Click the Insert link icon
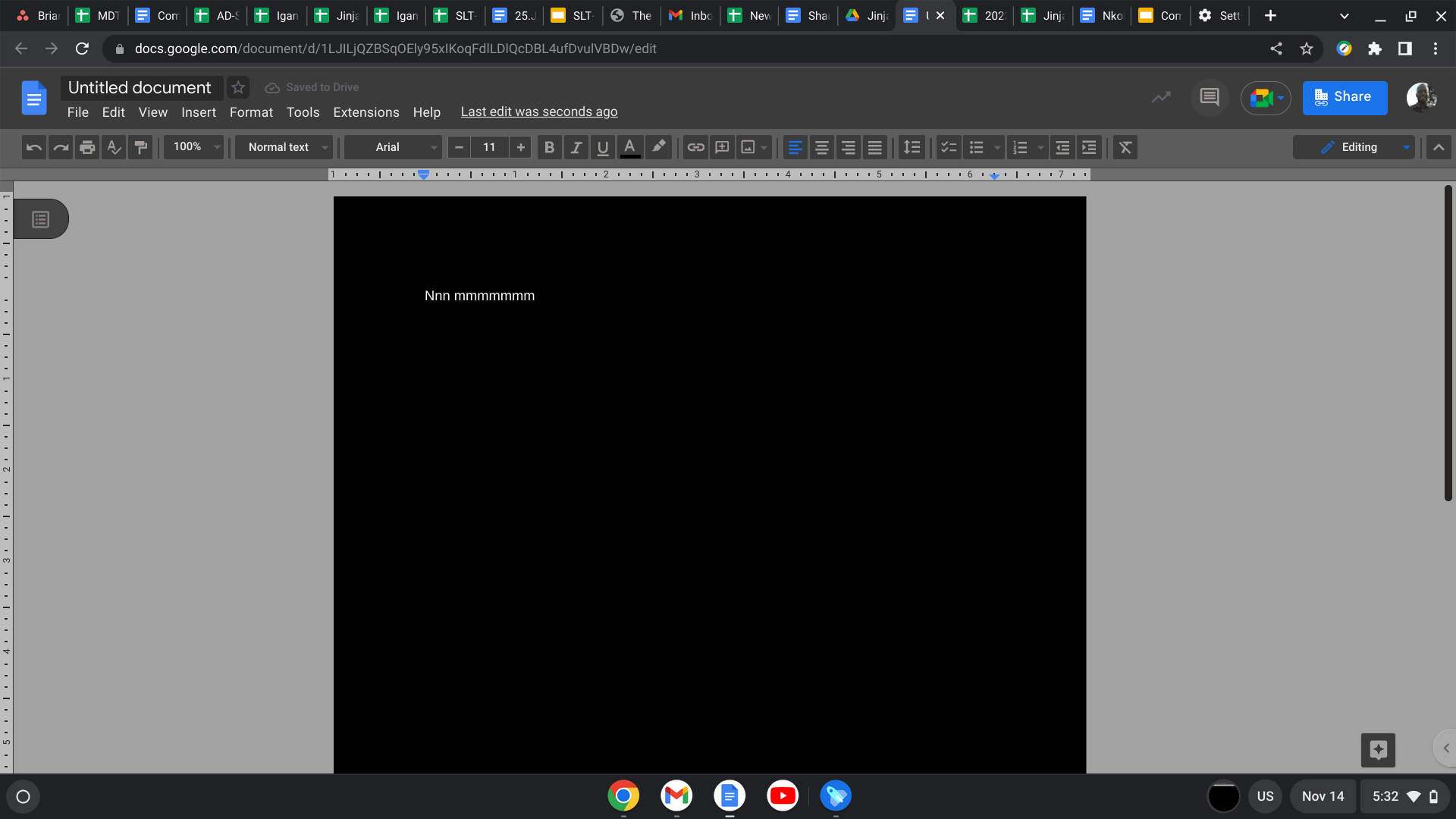Viewport: 1456px width, 819px height. tap(695, 147)
